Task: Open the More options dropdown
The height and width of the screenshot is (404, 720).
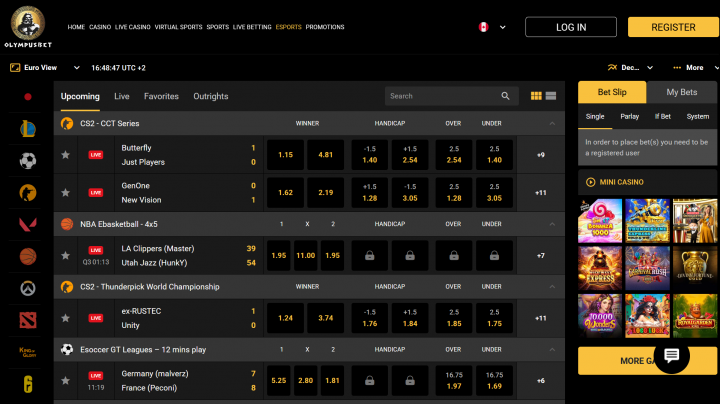Action: point(695,67)
